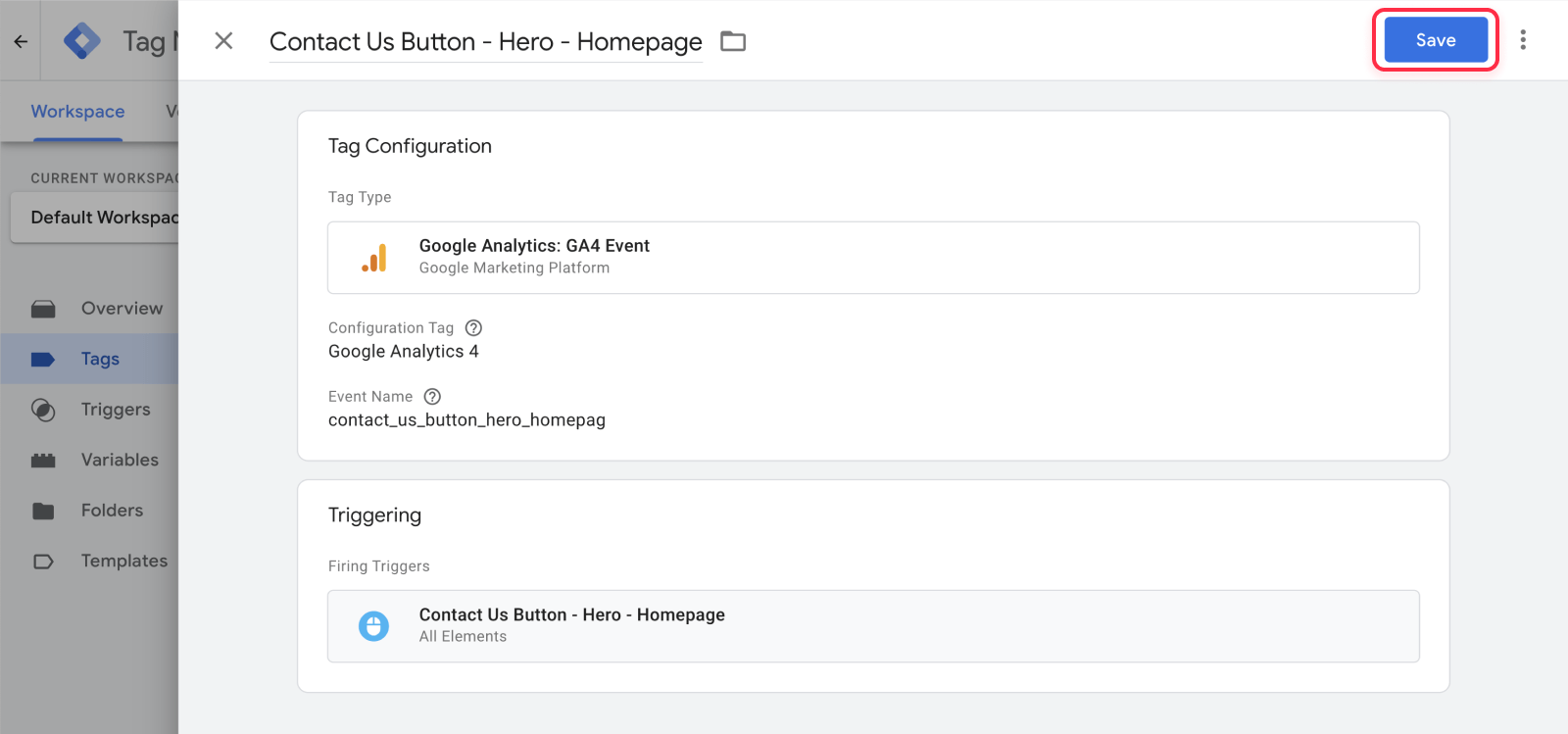Open Overview in the sidebar
1568x734 pixels.
pos(122,309)
